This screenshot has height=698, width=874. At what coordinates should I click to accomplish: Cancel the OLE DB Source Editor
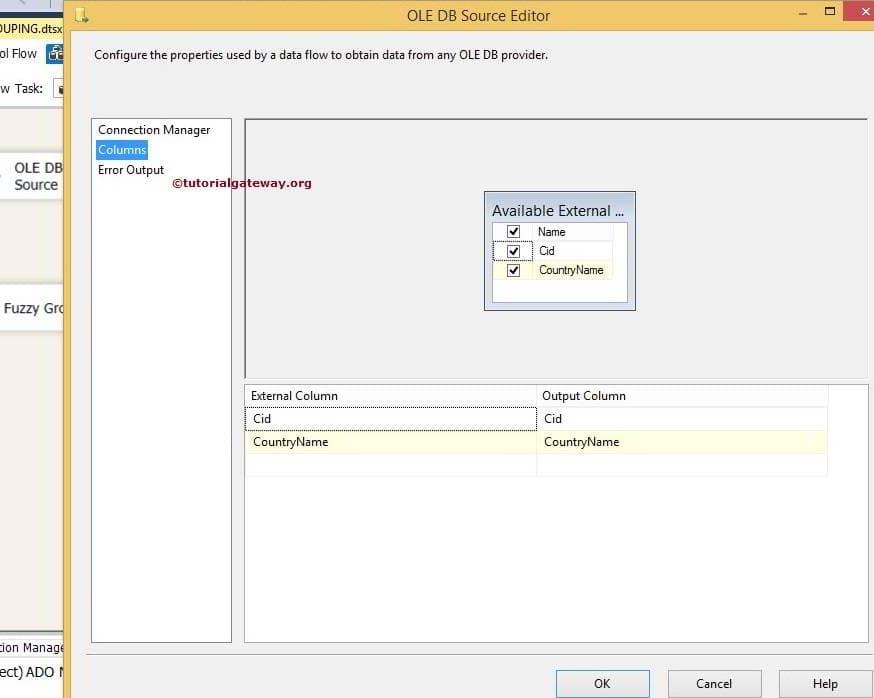pos(714,684)
